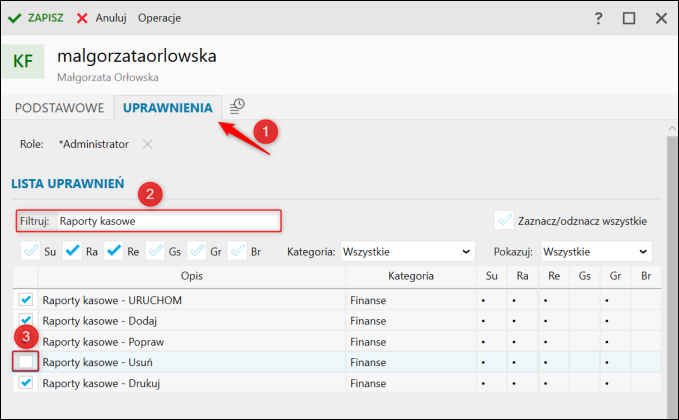This screenshot has width=679, height=420.
Task: Toggle the Su role filter checkbox
Action: [x=31, y=251]
